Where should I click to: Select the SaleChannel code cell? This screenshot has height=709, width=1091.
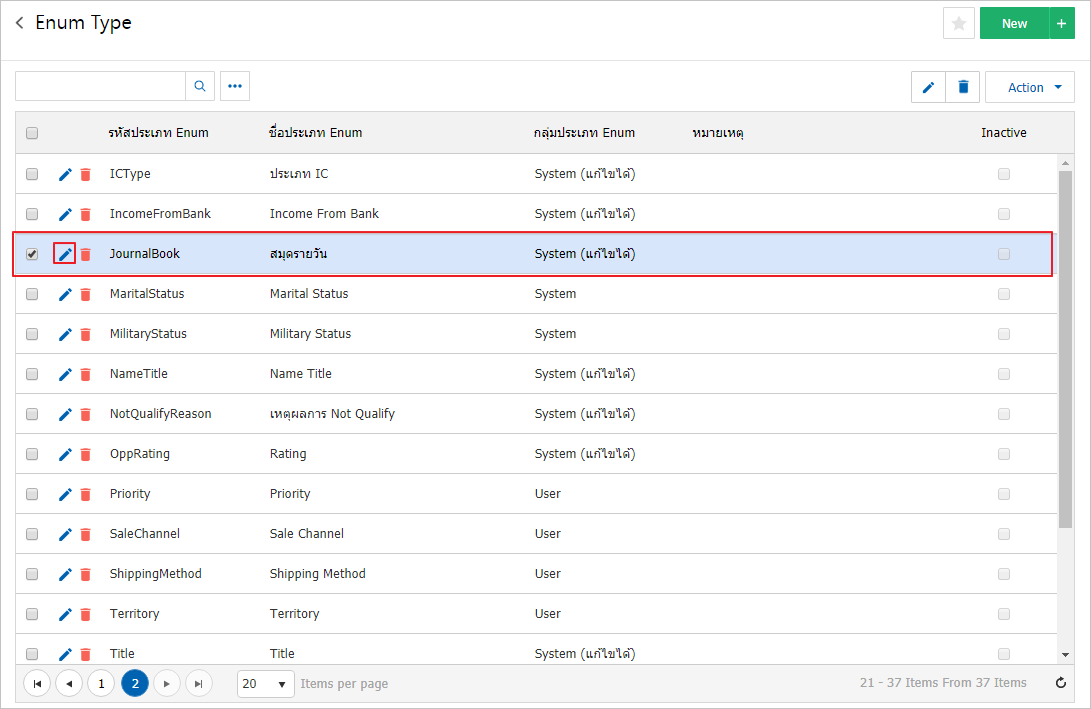(145, 534)
